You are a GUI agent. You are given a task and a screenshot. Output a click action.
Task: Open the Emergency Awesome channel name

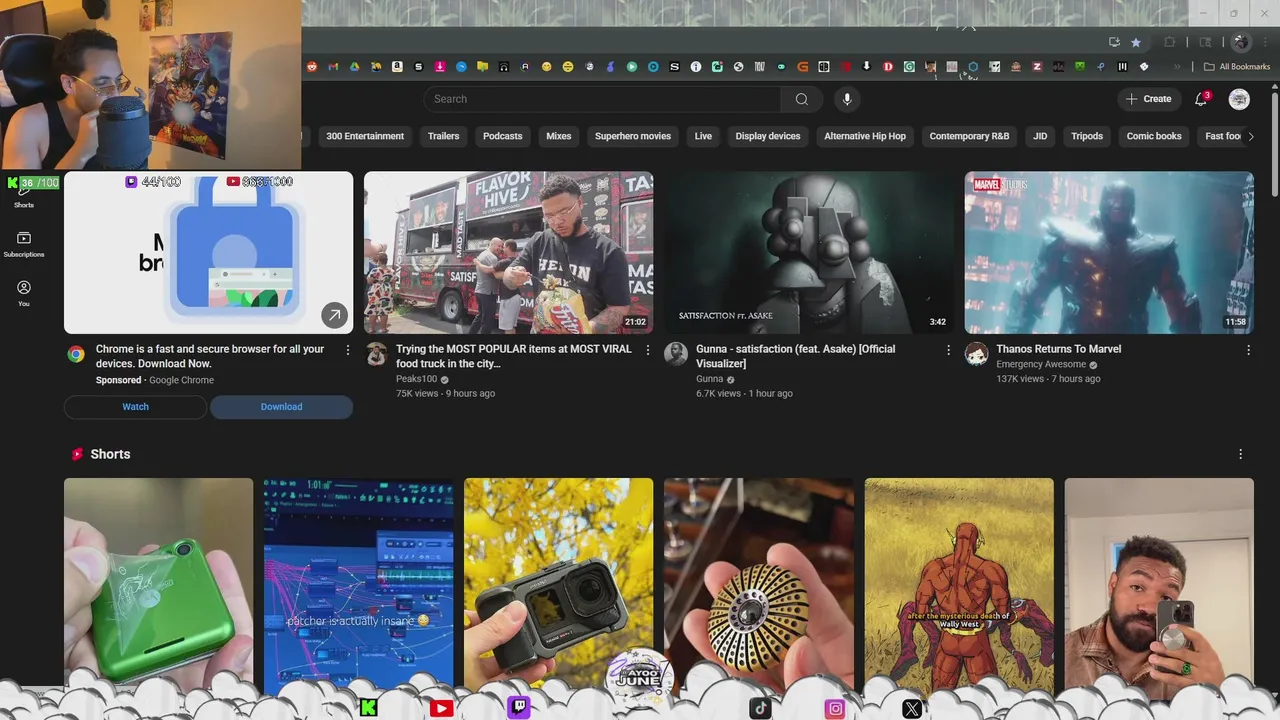pyautogui.click(x=1041, y=365)
